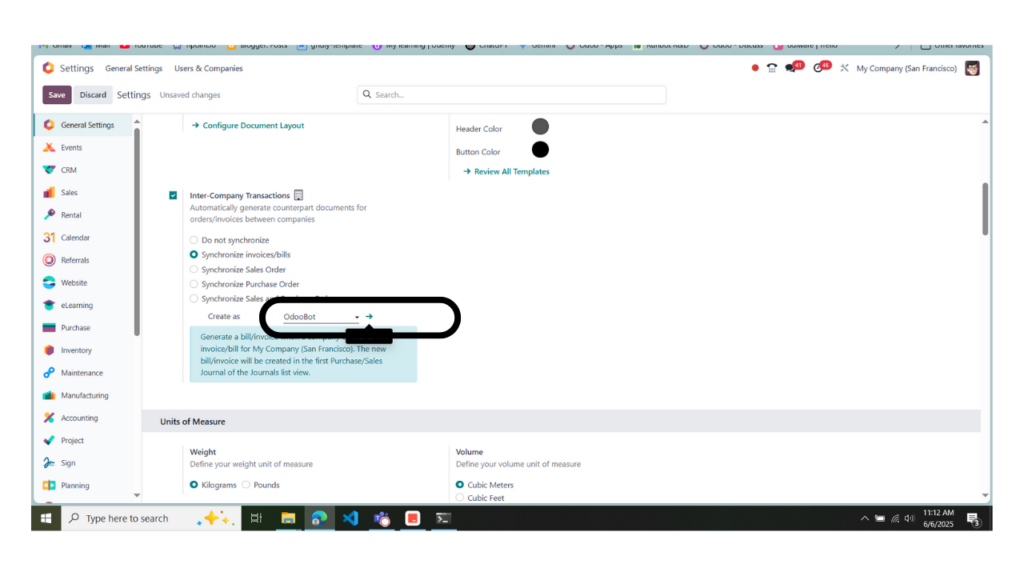The height and width of the screenshot is (576, 1024).
Task: Follow the Configure Document Layout link
Action: pyautogui.click(x=248, y=125)
